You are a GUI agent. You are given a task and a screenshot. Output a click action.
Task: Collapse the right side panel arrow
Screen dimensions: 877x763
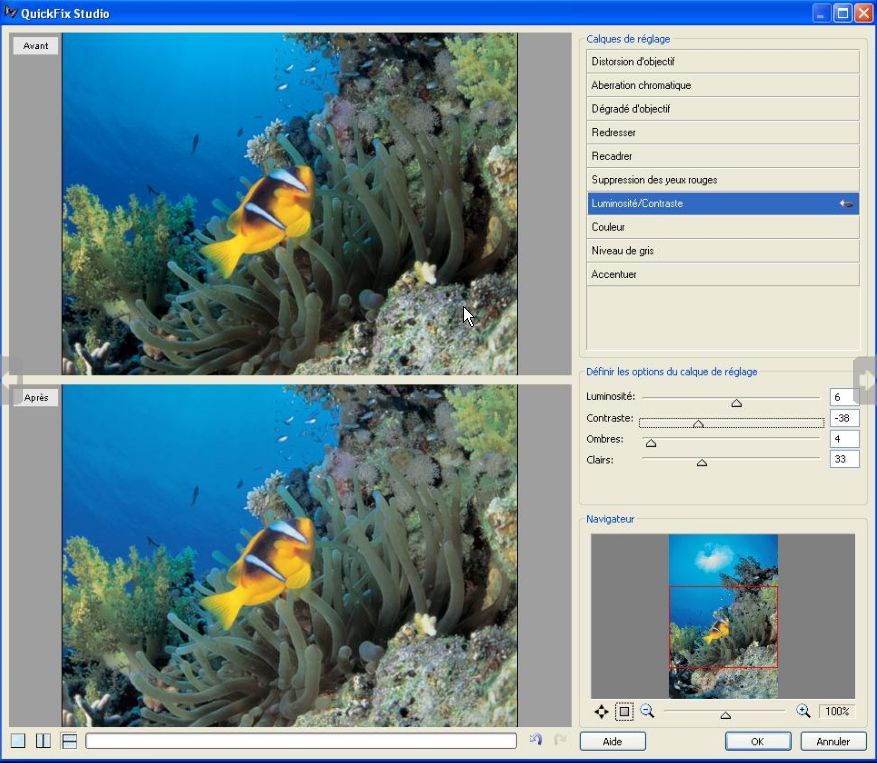[866, 379]
